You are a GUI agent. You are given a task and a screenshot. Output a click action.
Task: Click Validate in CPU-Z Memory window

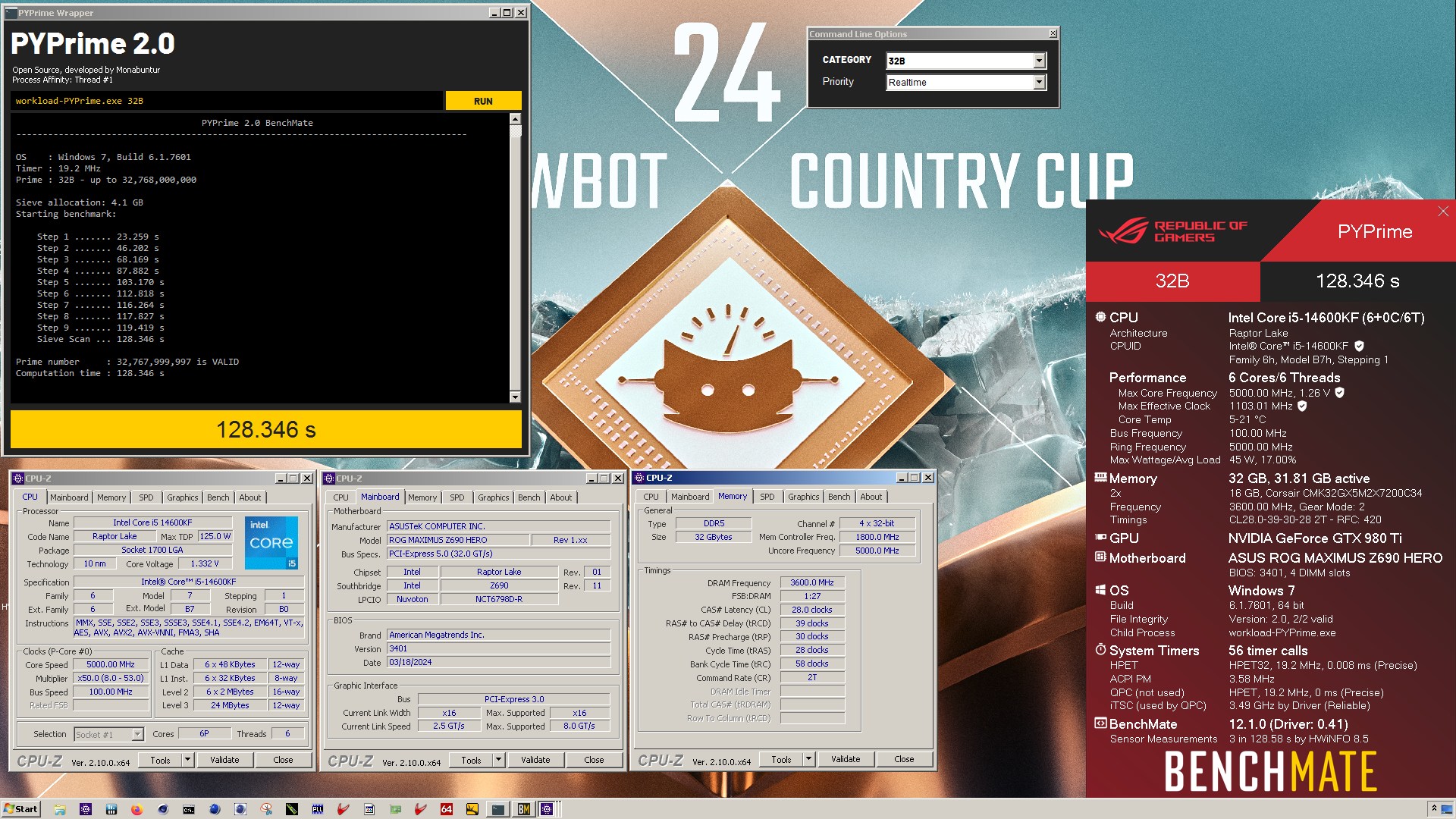pos(846,758)
